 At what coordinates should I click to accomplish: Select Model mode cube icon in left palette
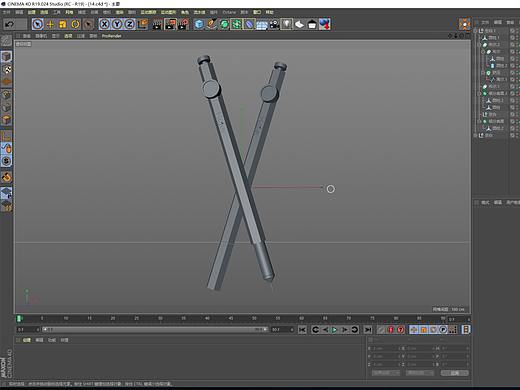tap(6, 56)
